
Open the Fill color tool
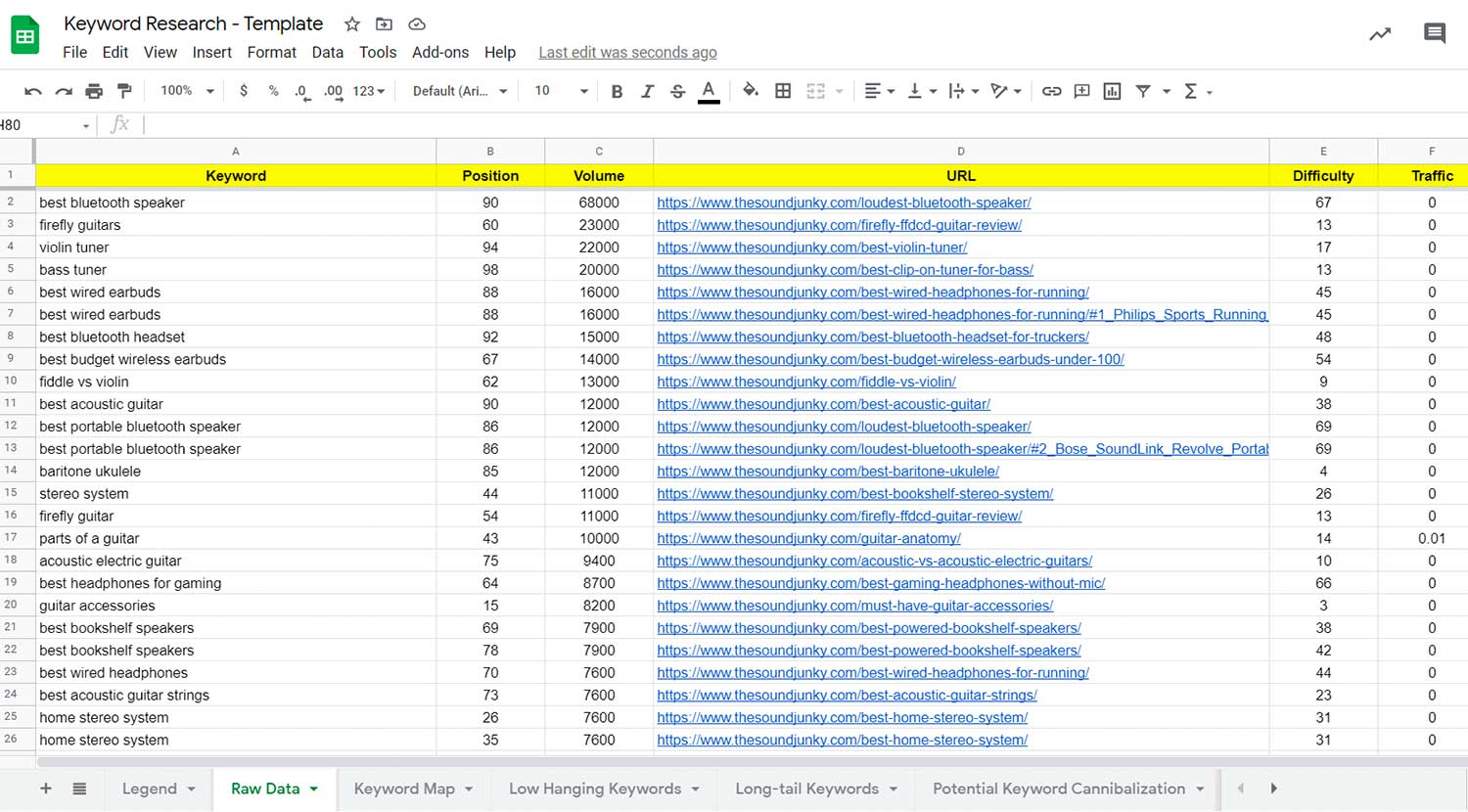[x=750, y=90]
